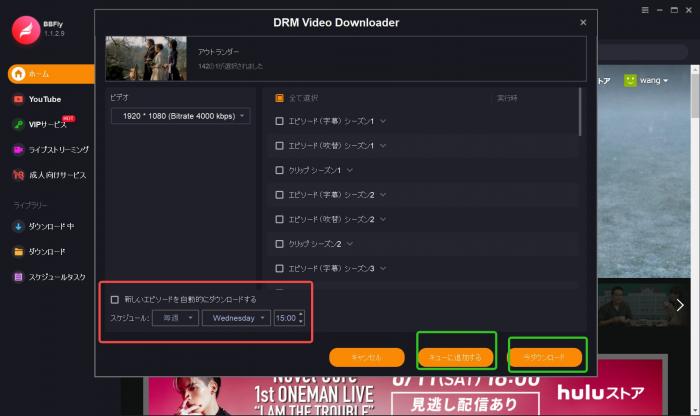Click the キャンセル button

point(367,357)
